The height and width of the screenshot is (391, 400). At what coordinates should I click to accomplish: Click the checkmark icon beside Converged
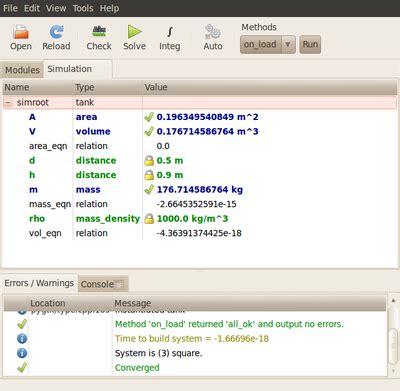(22, 368)
